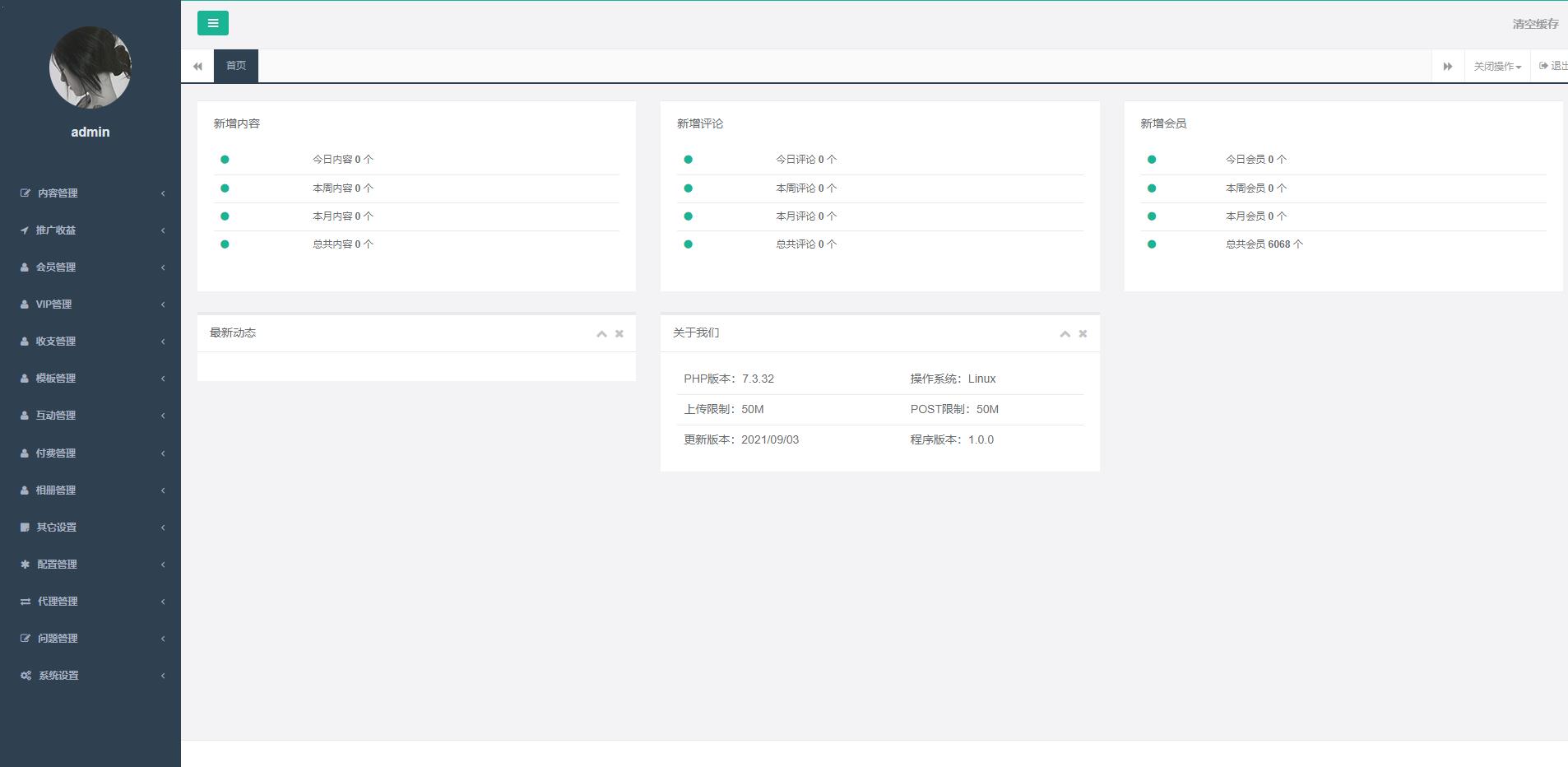Click the admin avatar picture
Image resolution: width=1568 pixels, height=767 pixels.
(90, 67)
